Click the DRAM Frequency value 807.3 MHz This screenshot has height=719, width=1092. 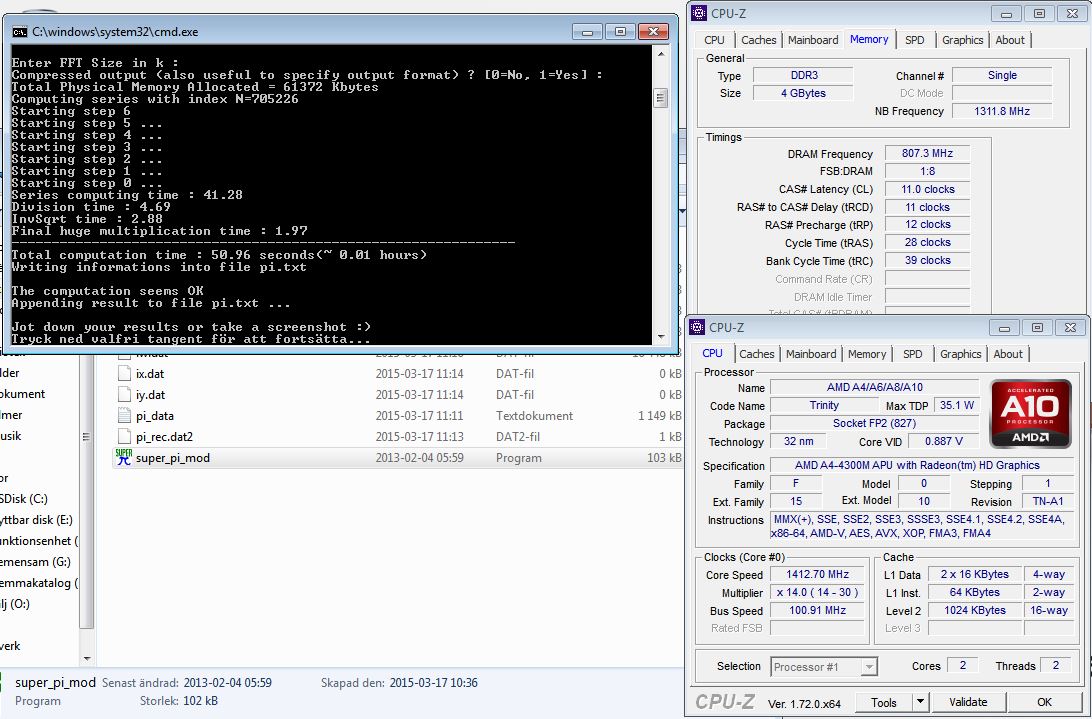(x=927, y=153)
